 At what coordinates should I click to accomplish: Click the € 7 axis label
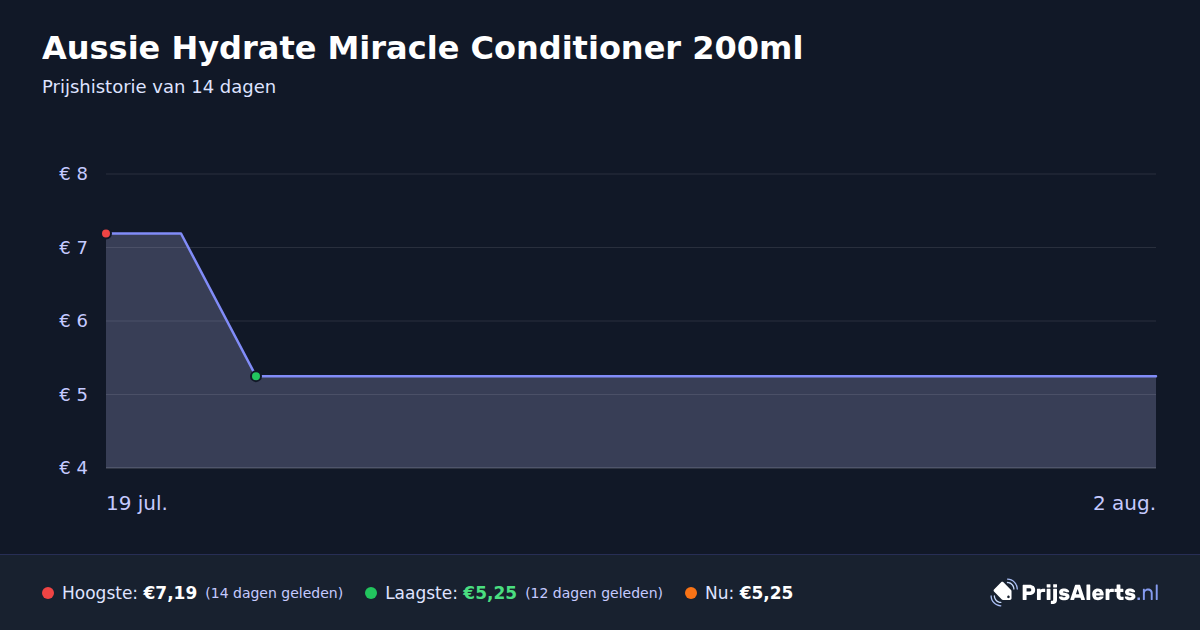coord(74,247)
